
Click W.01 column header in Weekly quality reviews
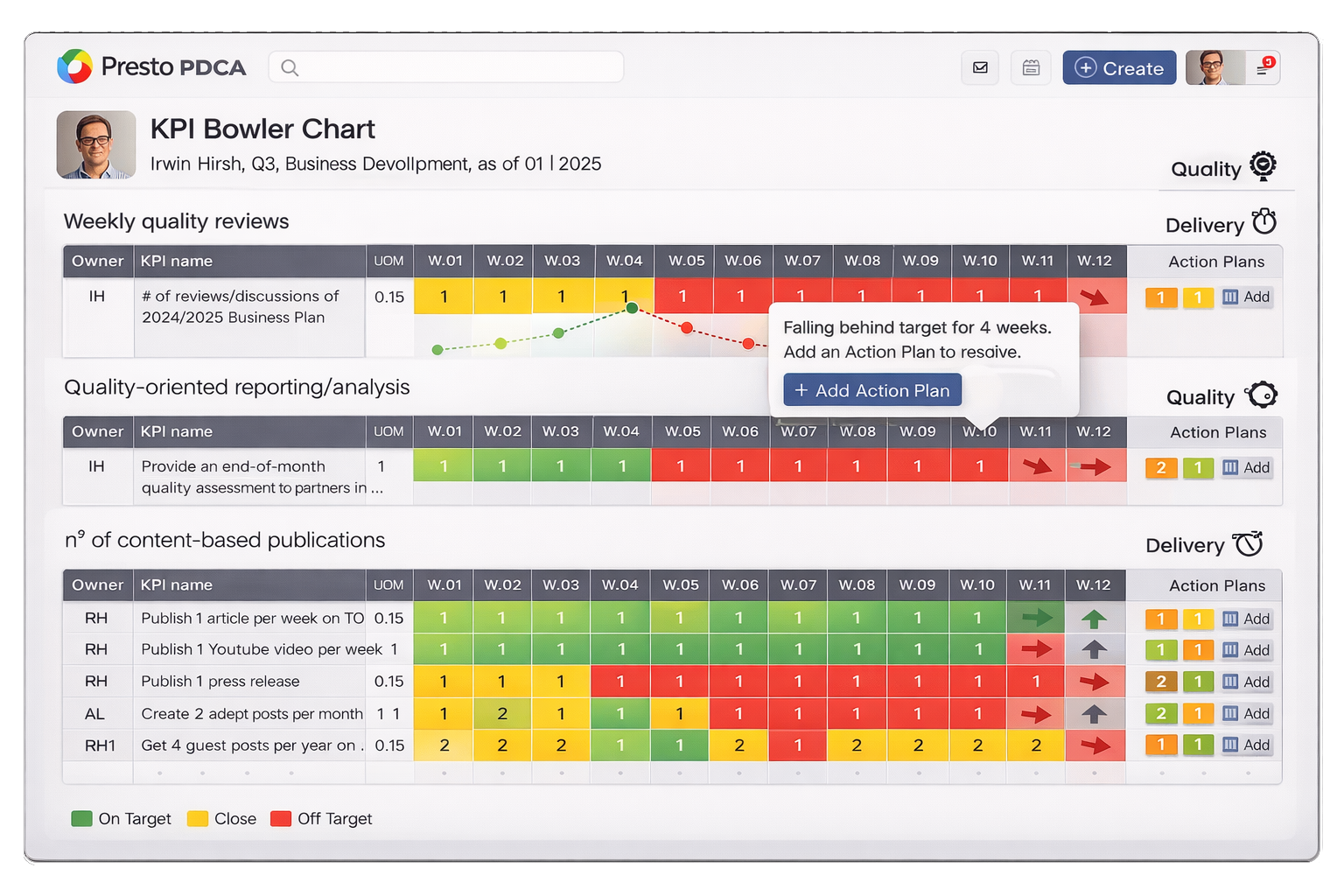tap(444, 261)
